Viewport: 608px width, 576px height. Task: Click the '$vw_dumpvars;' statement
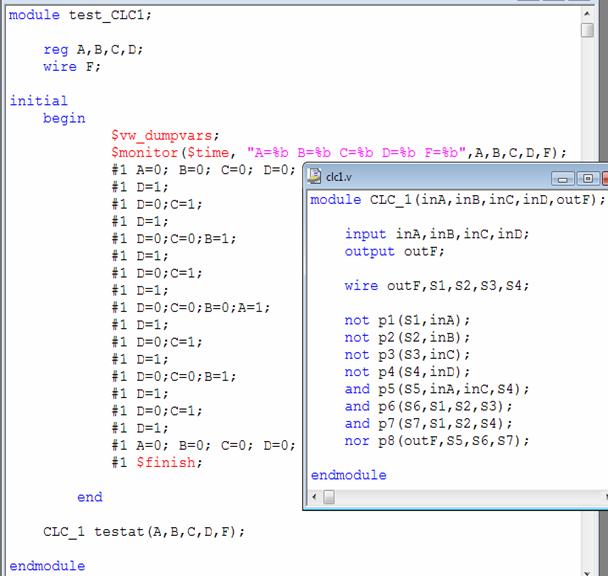pos(164,135)
